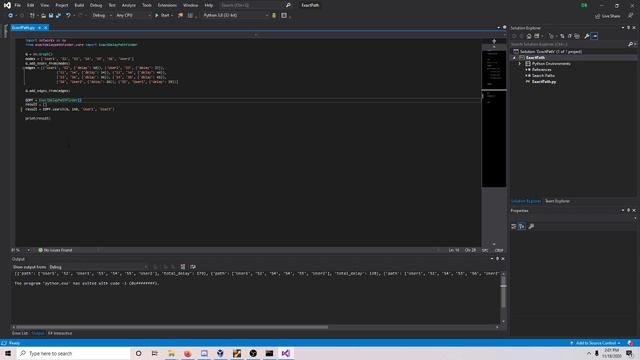Screen dimensions: 640x360
Task: Collapse the ExactPath project node
Action: click(x=514, y=58)
